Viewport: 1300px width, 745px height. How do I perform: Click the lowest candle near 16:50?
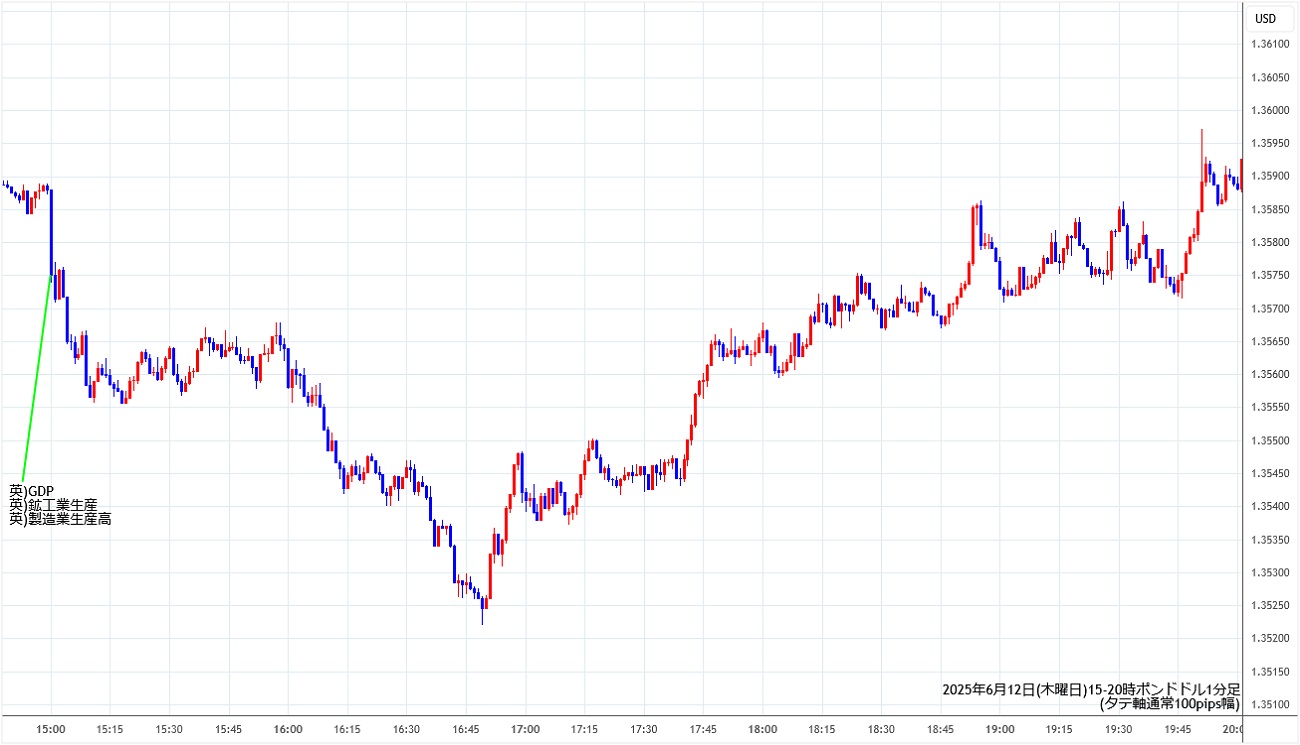483,610
